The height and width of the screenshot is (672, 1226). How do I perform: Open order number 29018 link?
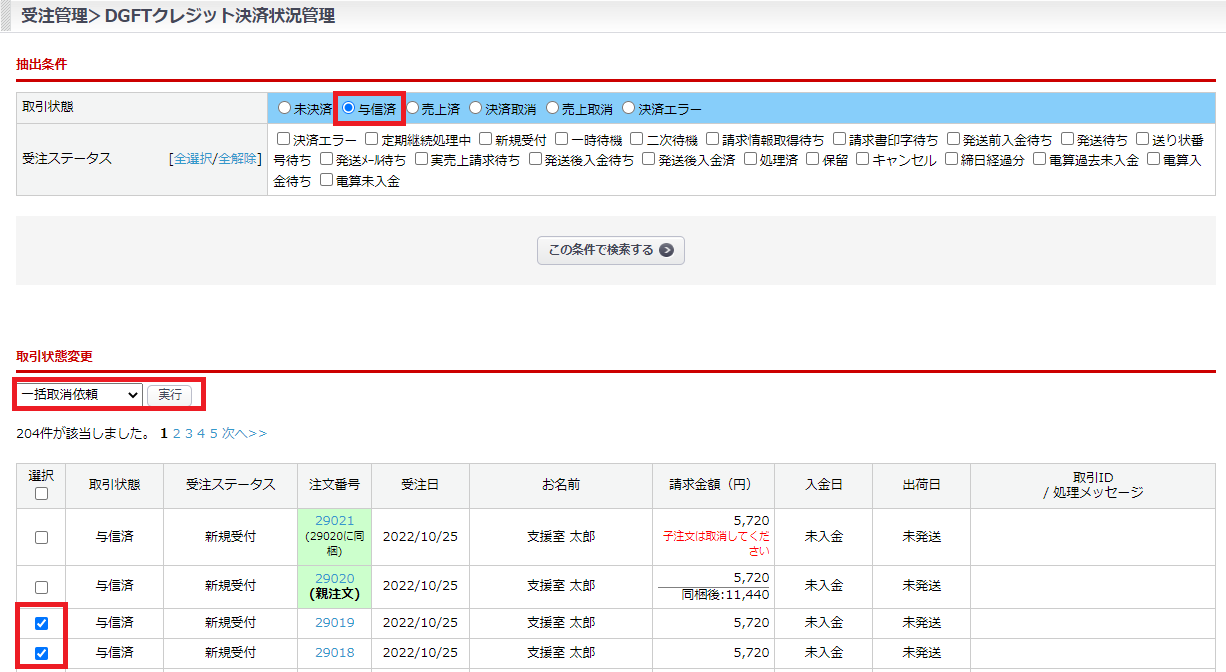334,652
